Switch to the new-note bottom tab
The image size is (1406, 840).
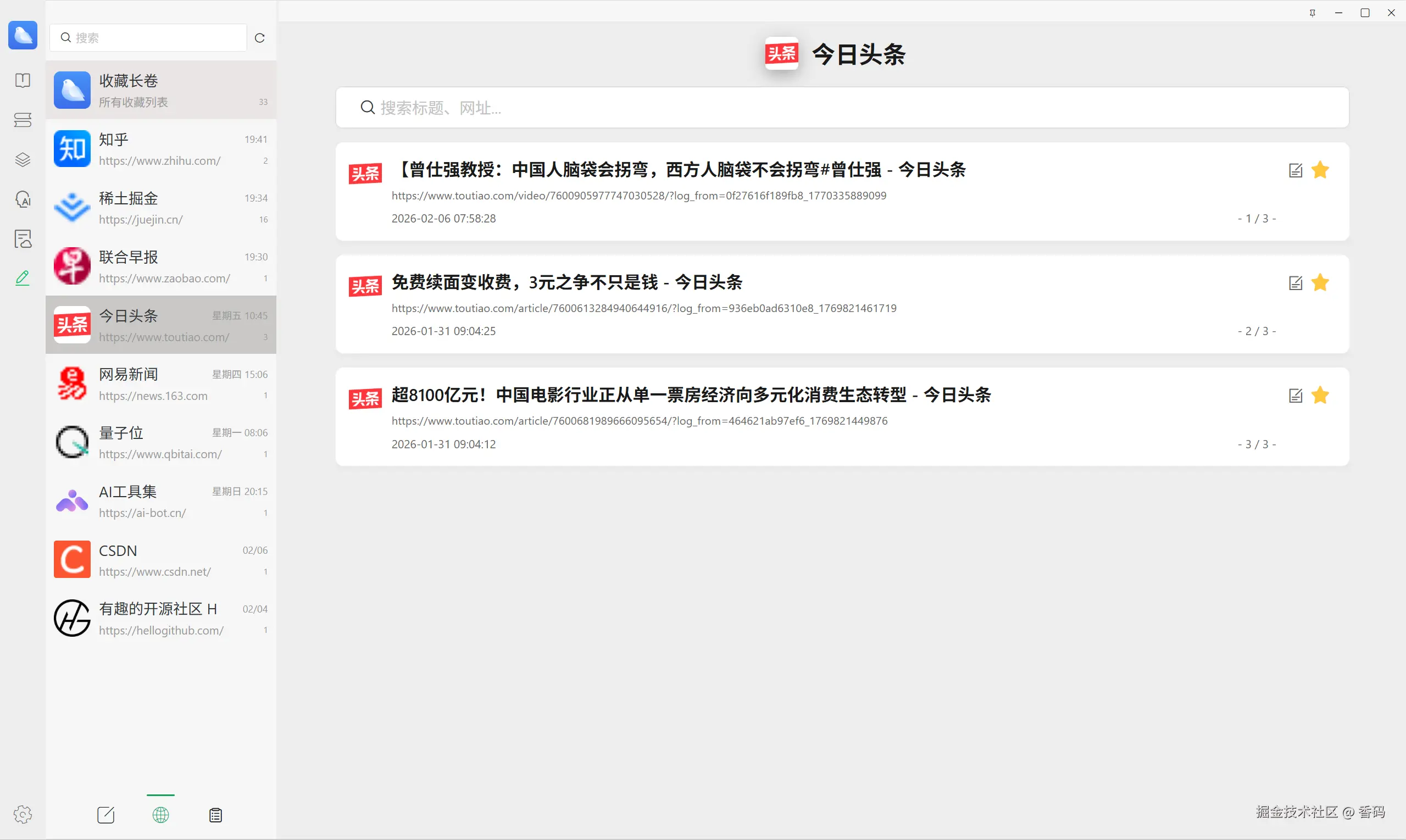(106, 815)
